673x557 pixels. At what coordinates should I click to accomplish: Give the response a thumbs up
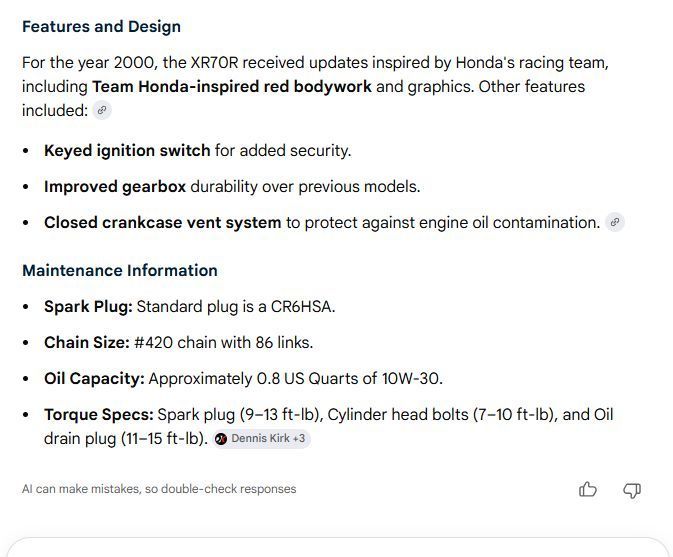pyautogui.click(x=588, y=489)
